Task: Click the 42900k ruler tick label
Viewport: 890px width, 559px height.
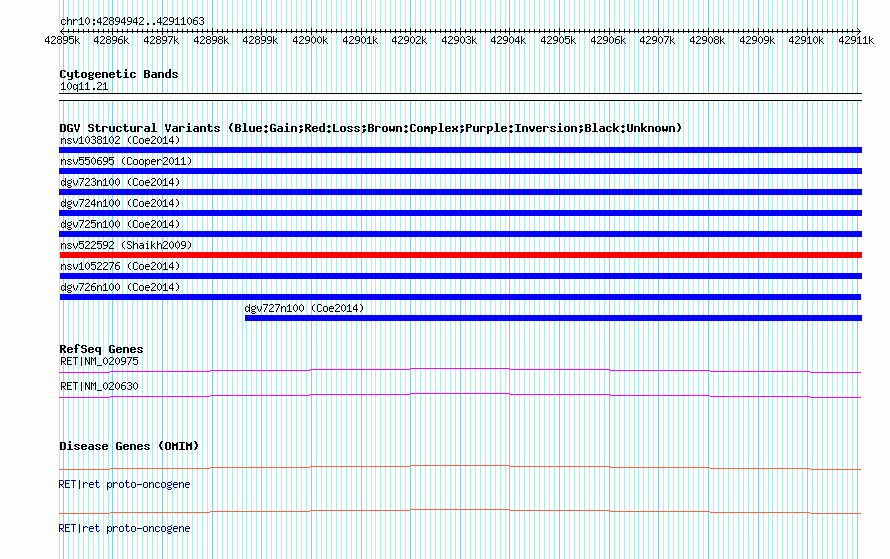Action: pyautogui.click(x=310, y=41)
